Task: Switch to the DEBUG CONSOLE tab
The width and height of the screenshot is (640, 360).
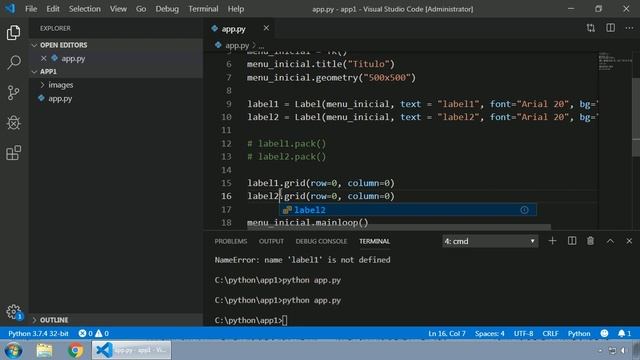Action: pos(321,241)
